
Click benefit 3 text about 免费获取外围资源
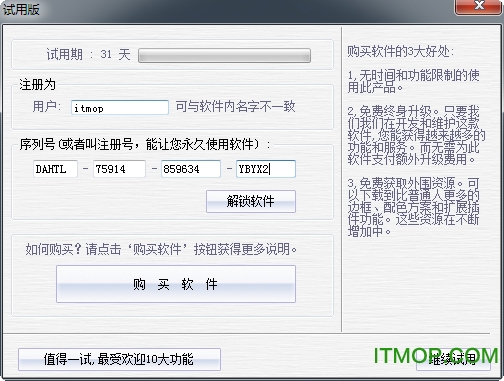tap(413, 207)
